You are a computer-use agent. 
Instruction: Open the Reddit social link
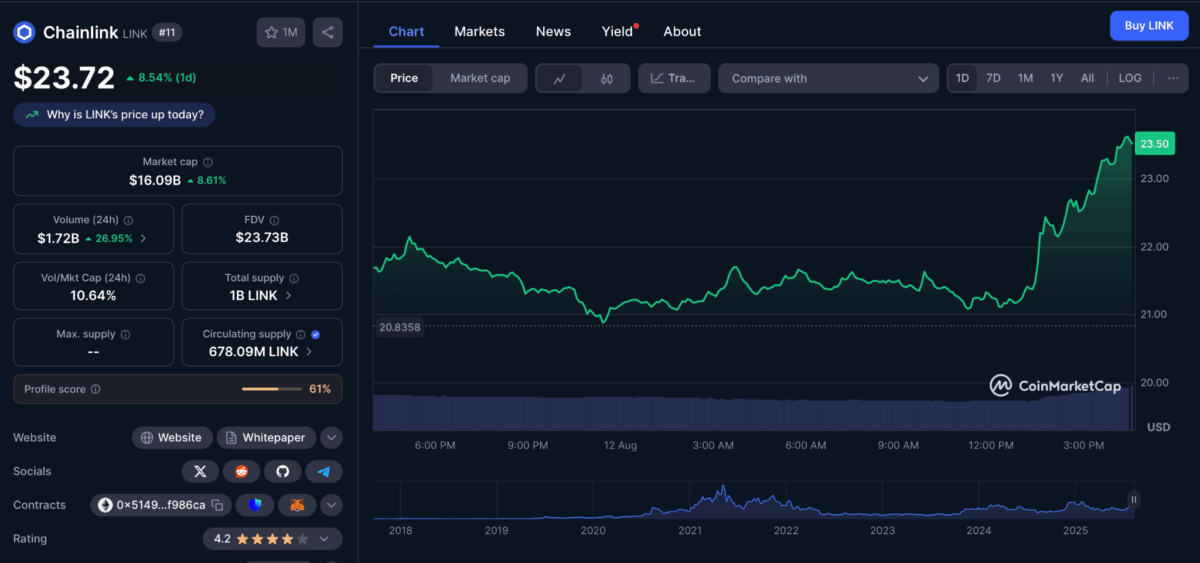pyautogui.click(x=241, y=471)
